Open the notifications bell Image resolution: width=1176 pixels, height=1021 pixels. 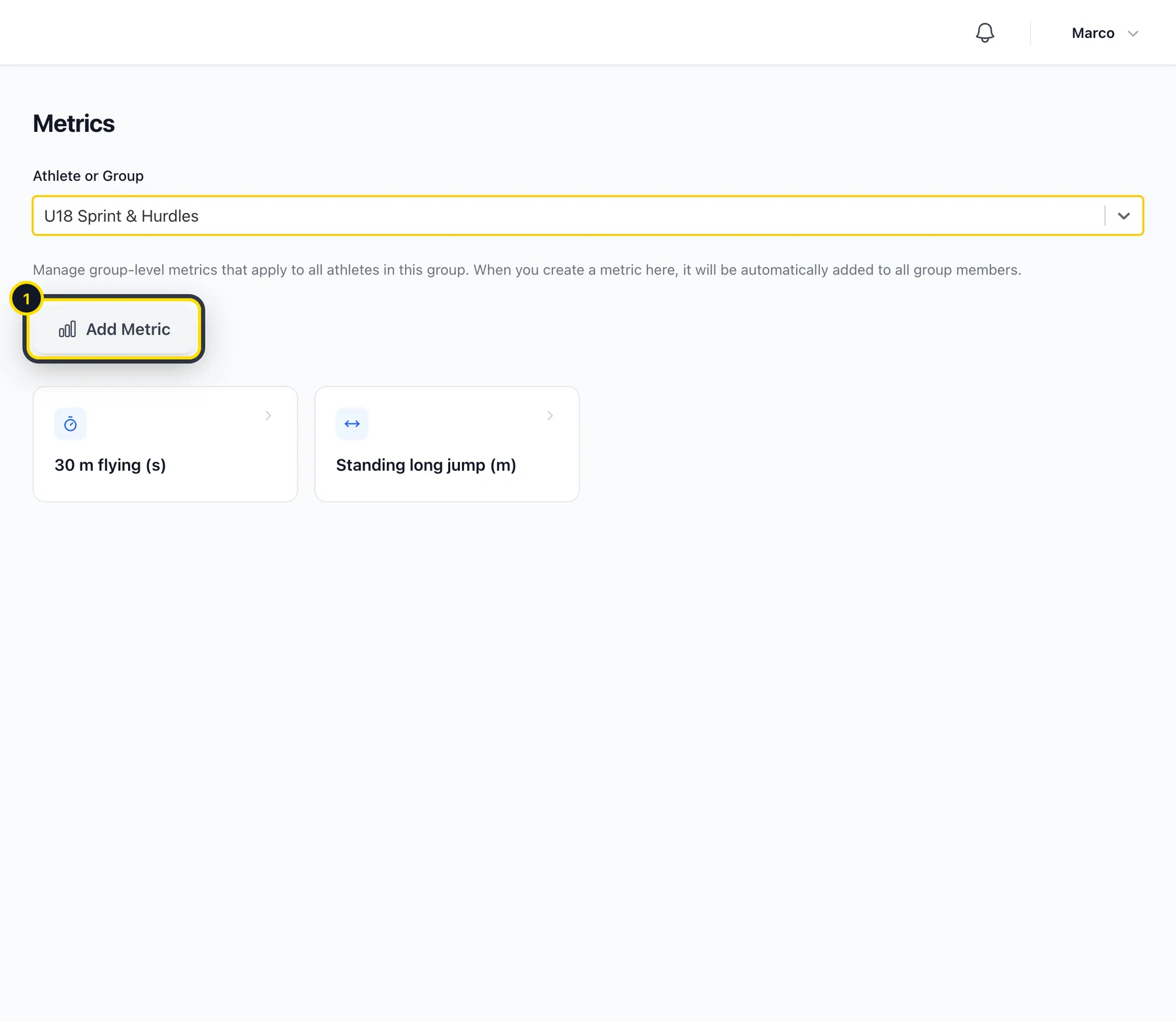point(985,33)
